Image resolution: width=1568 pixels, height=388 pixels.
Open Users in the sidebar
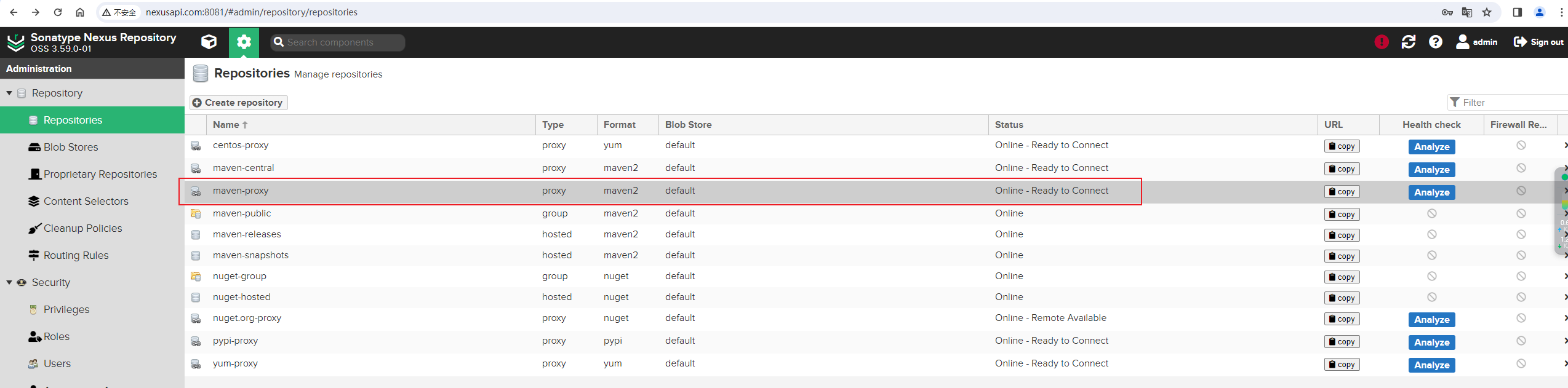(92, 363)
